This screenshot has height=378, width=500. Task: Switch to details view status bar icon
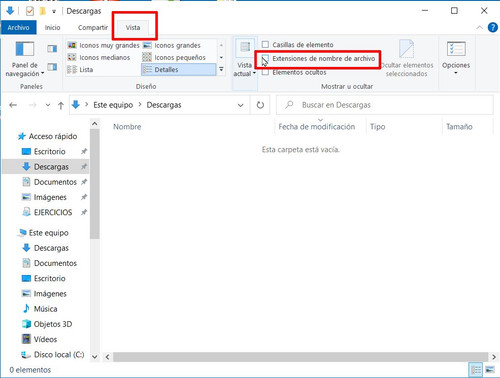click(x=476, y=370)
